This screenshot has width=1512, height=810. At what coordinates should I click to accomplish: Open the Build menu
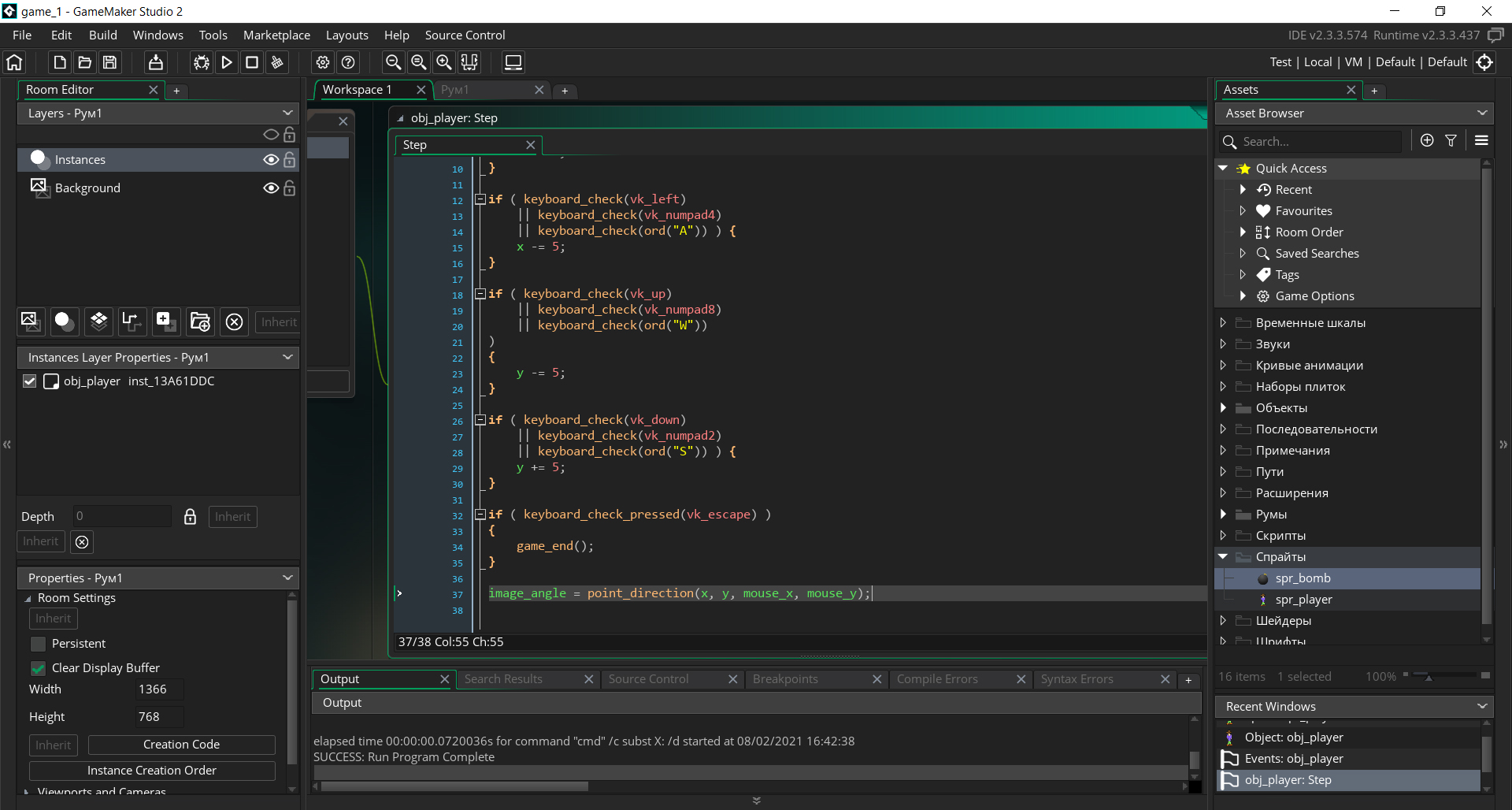[x=102, y=35]
